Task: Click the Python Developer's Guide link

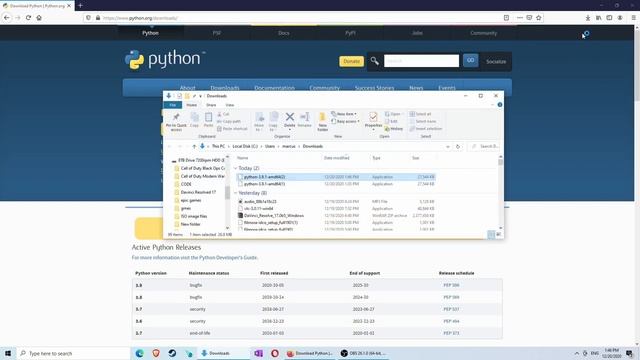Action: pyautogui.click(x=228, y=258)
